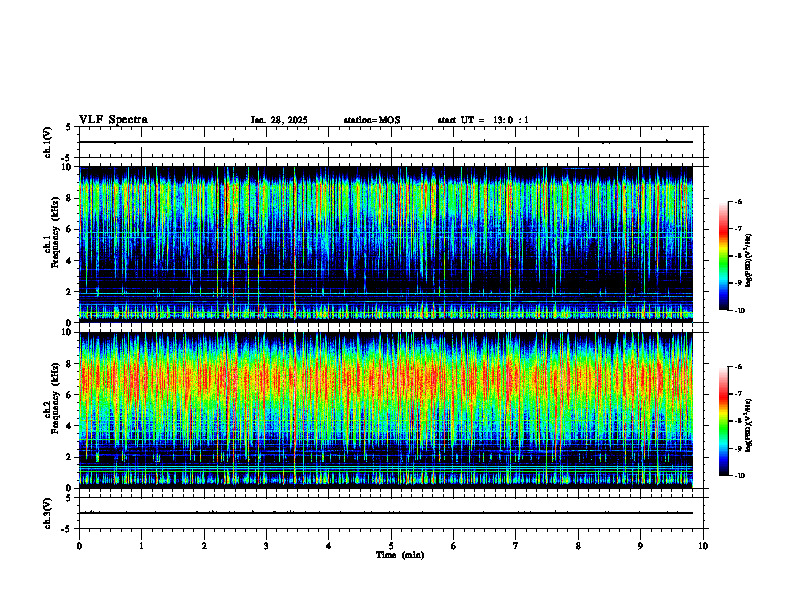The height and width of the screenshot is (612, 792).
Task: Click the time axis tick label "0"
Action: 79,546
